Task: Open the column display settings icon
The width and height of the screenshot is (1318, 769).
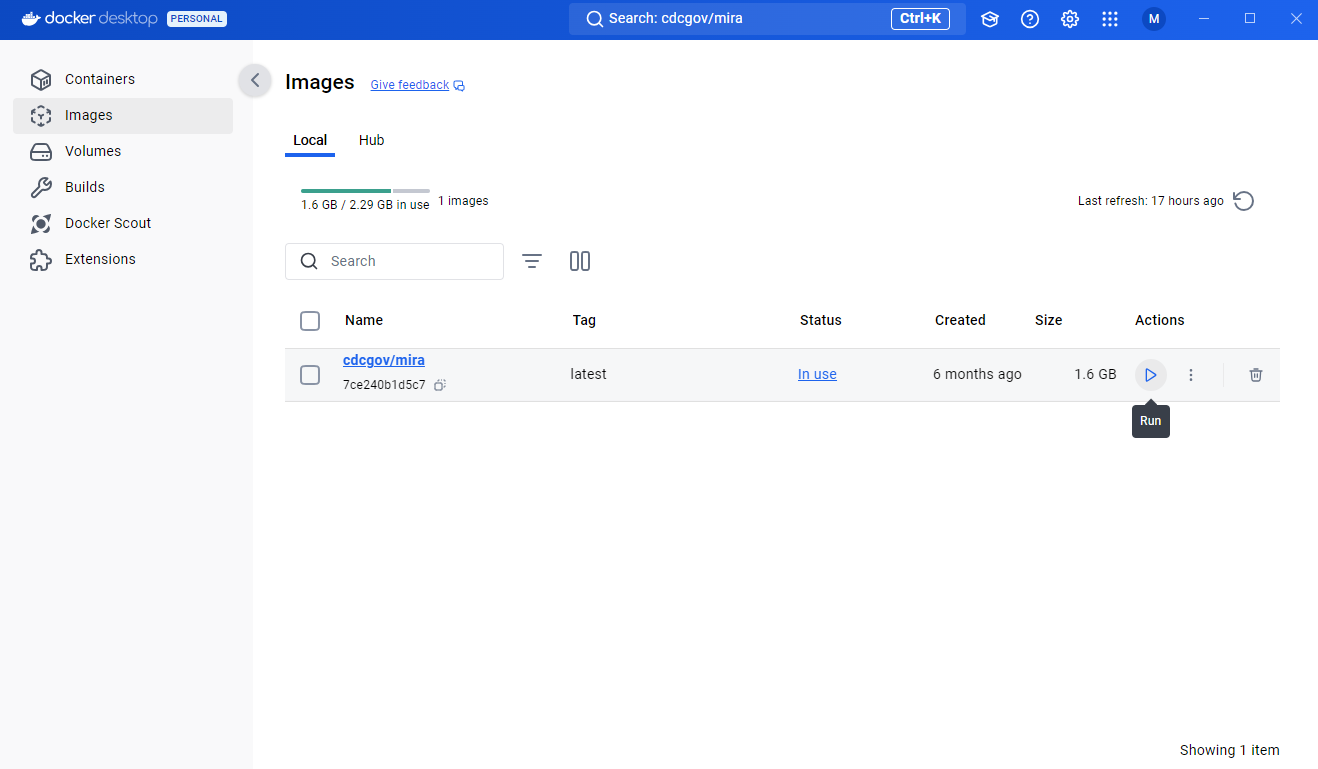Action: (x=580, y=261)
